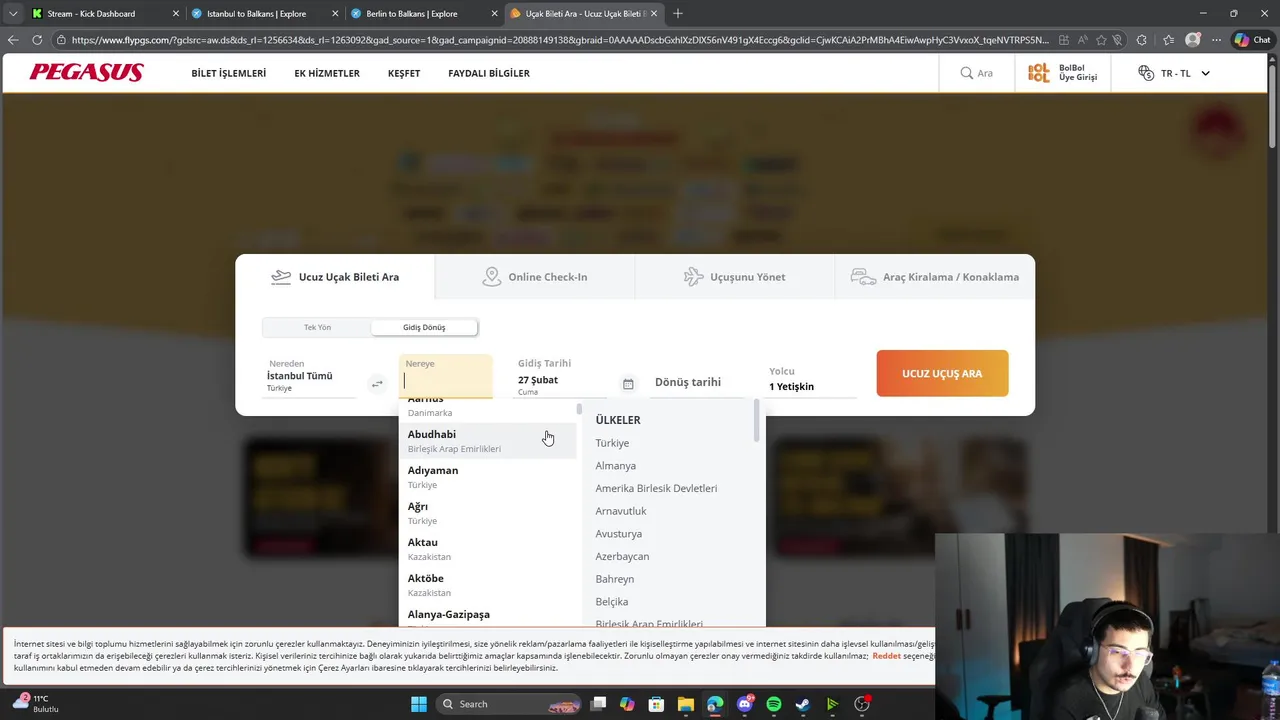Open Steam from the taskbar
Image resolution: width=1280 pixels, height=720 pixels.
click(802, 704)
